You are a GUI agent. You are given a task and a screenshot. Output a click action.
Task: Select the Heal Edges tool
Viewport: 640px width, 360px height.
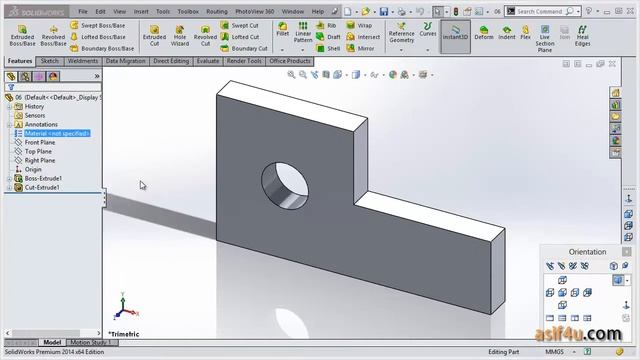pos(582,36)
